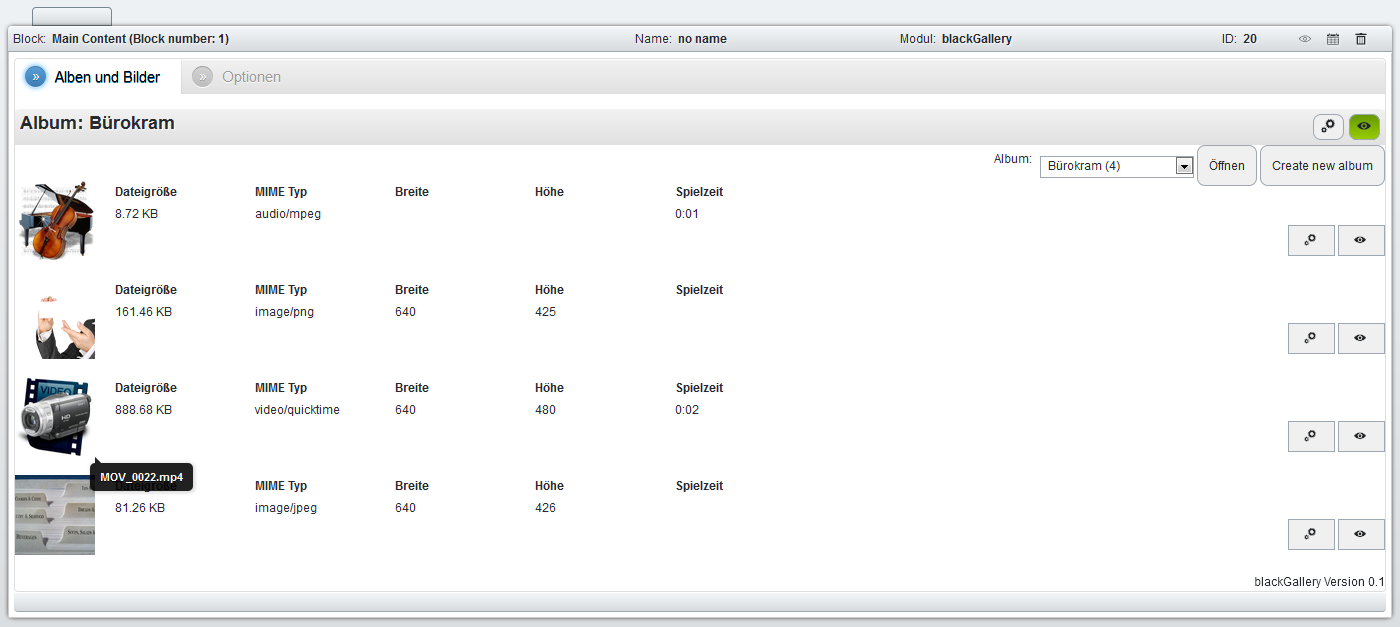Click Create new album button

click(1322, 166)
